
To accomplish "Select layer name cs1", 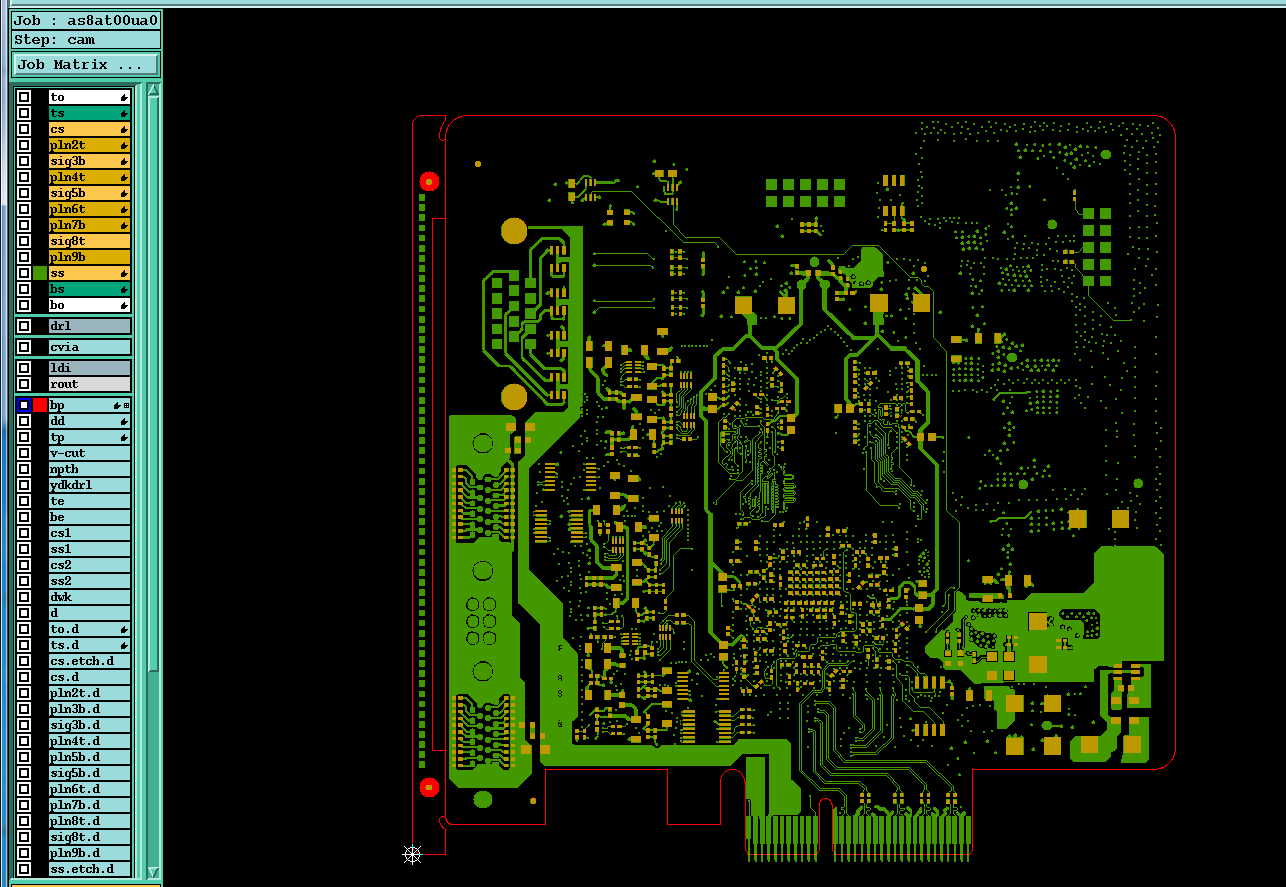I will (90, 533).
